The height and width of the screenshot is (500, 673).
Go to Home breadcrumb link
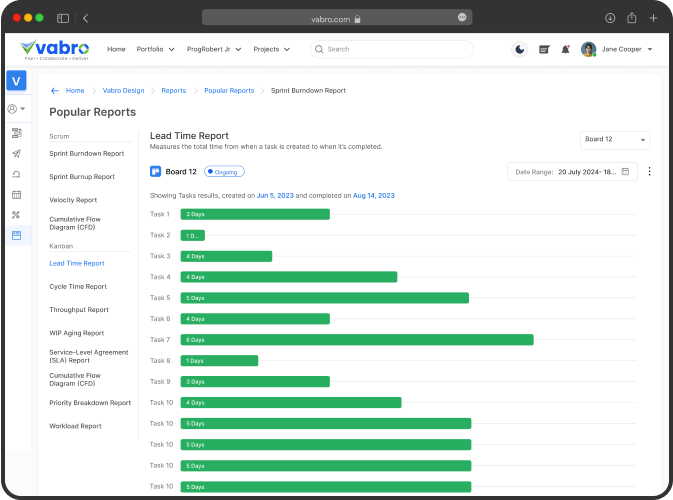[75, 91]
